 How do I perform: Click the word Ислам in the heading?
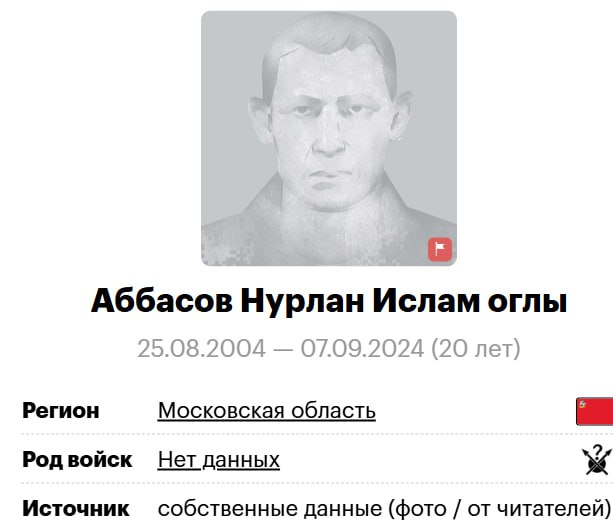point(426,301)
